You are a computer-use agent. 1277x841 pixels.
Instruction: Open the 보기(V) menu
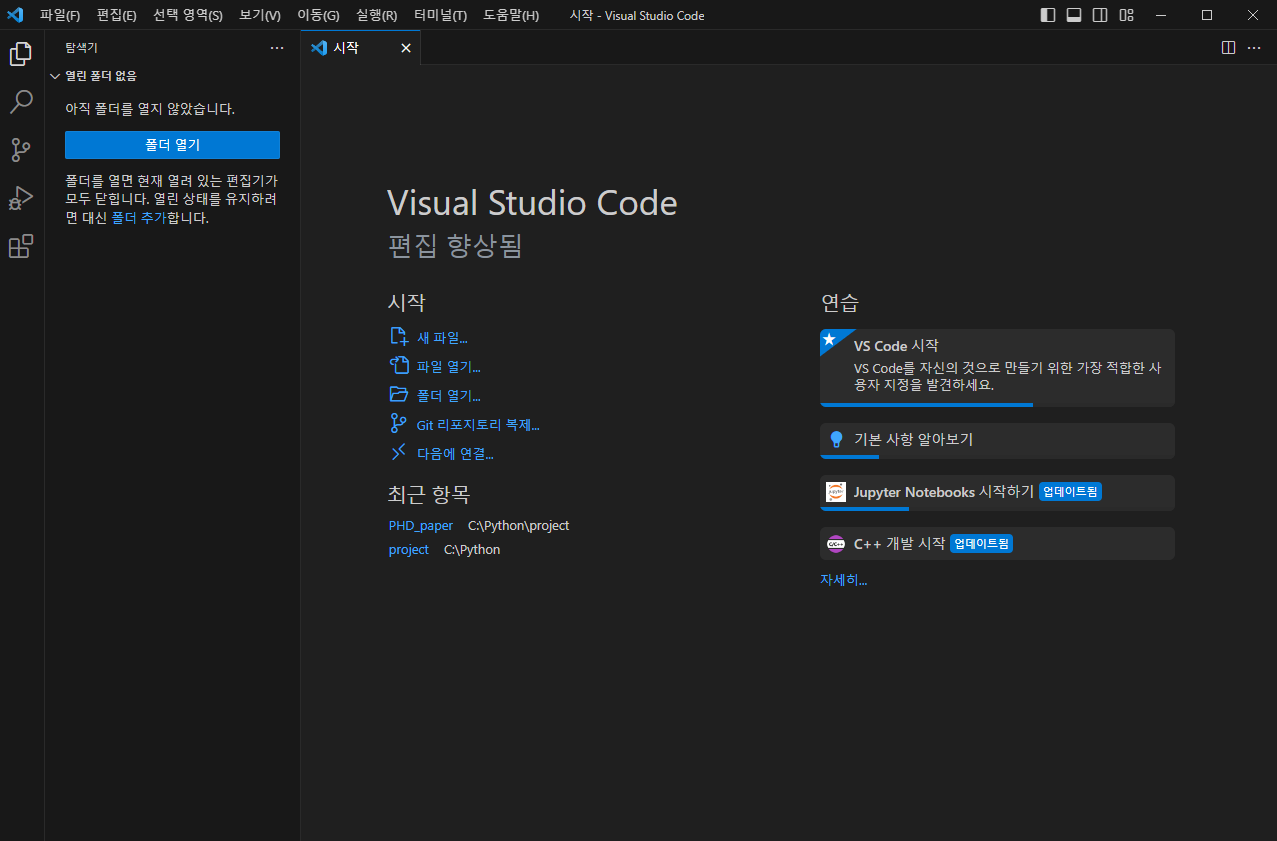260,15
